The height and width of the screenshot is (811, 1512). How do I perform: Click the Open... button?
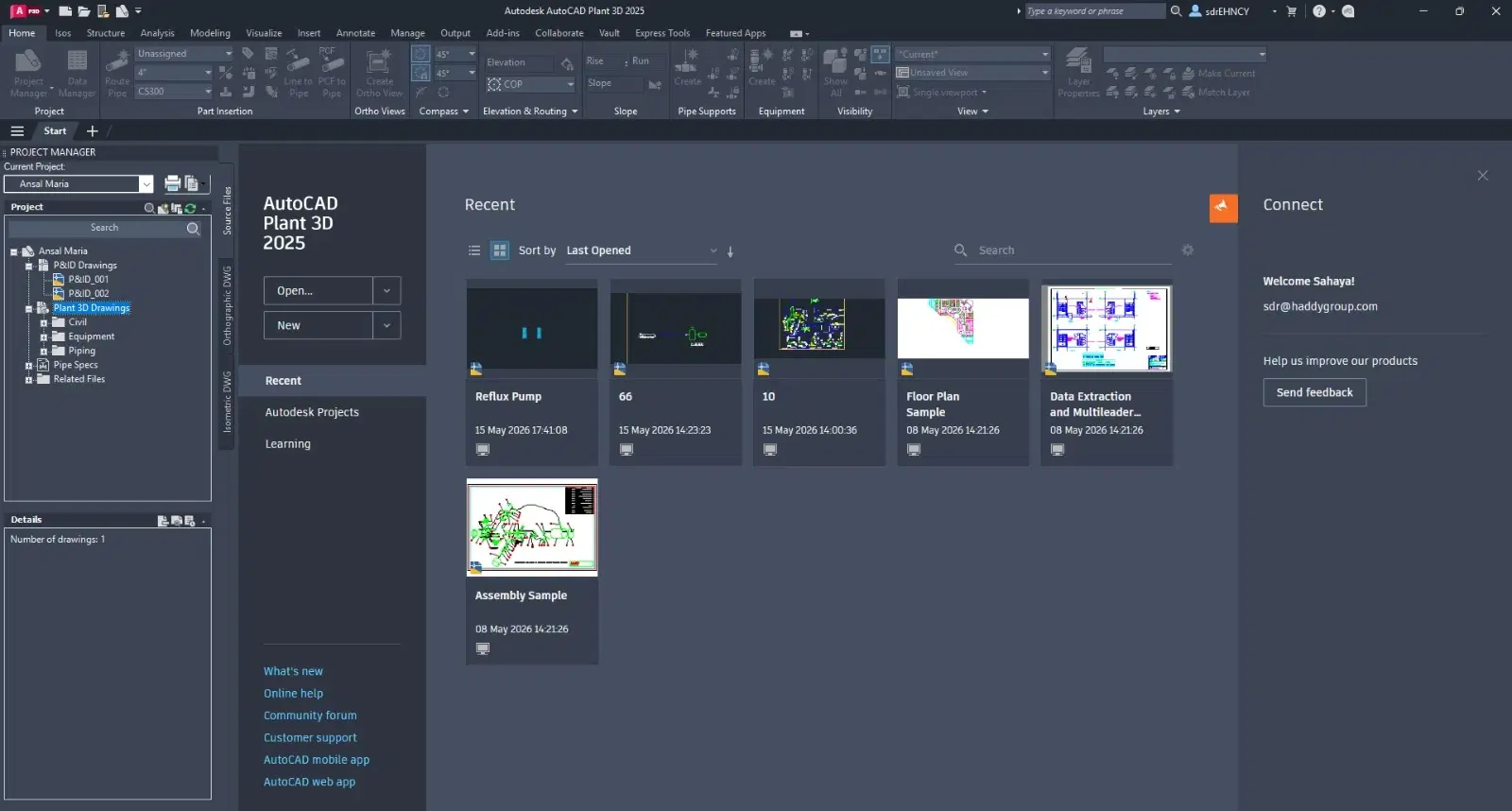[318, 291]
